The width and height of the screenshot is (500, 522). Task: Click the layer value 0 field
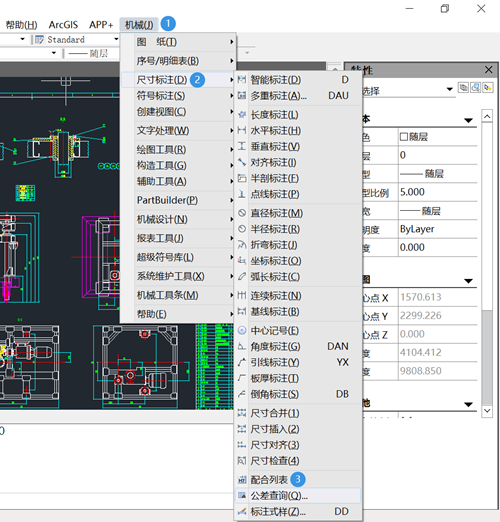click(x=437, y=155)
